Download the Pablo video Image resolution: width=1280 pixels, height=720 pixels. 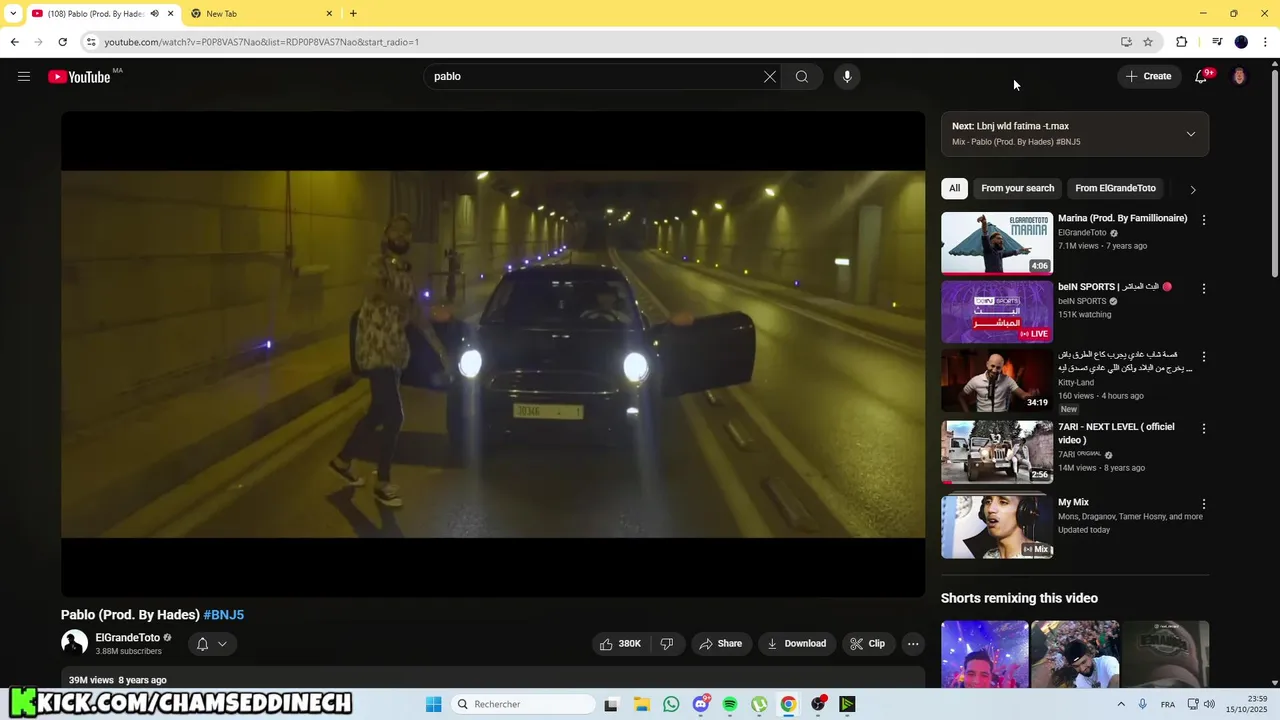pos(796,644)
